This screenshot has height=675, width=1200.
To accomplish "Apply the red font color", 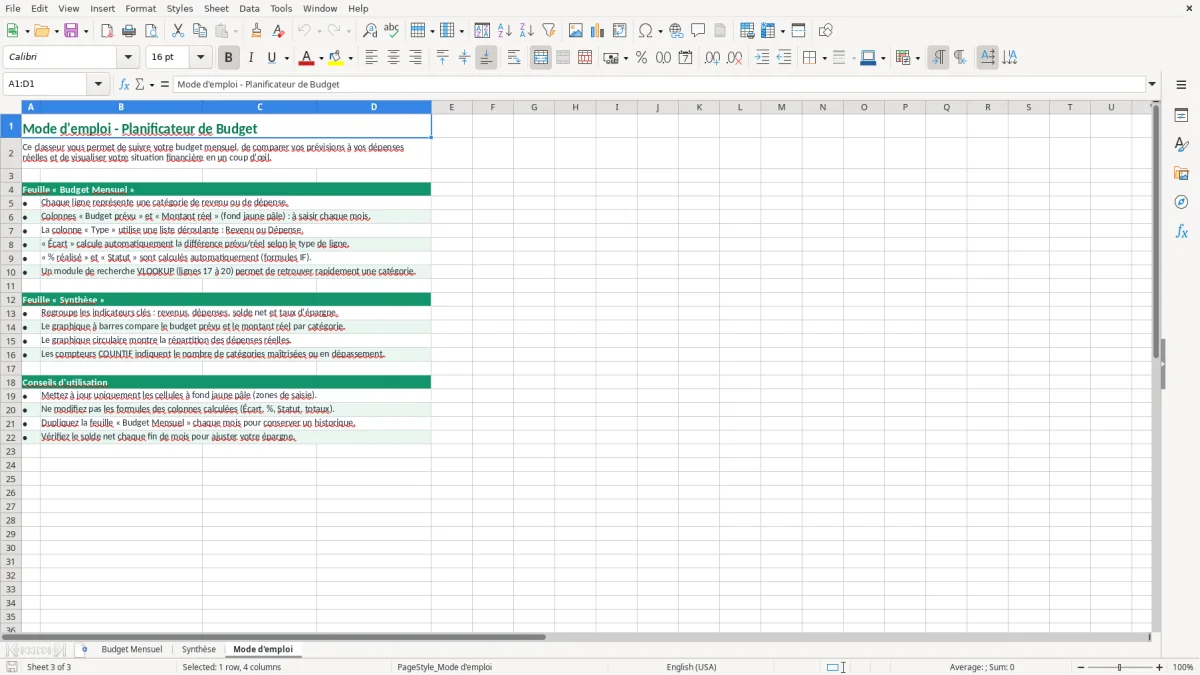I will [307, 58].
